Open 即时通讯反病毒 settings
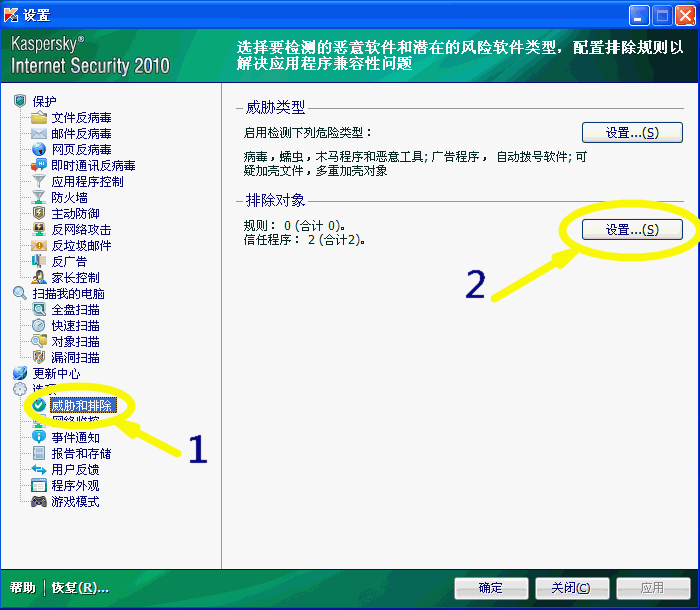 click(x=93, y=166)
